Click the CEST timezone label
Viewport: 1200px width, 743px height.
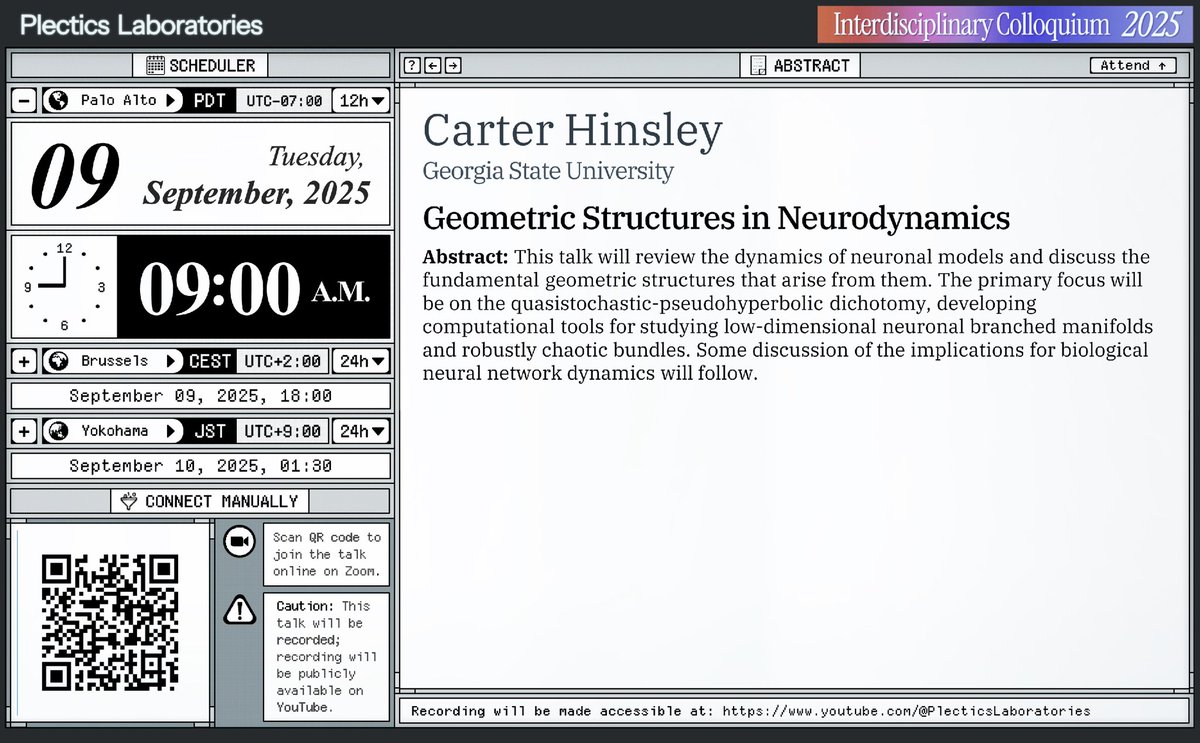click(210, 361)
